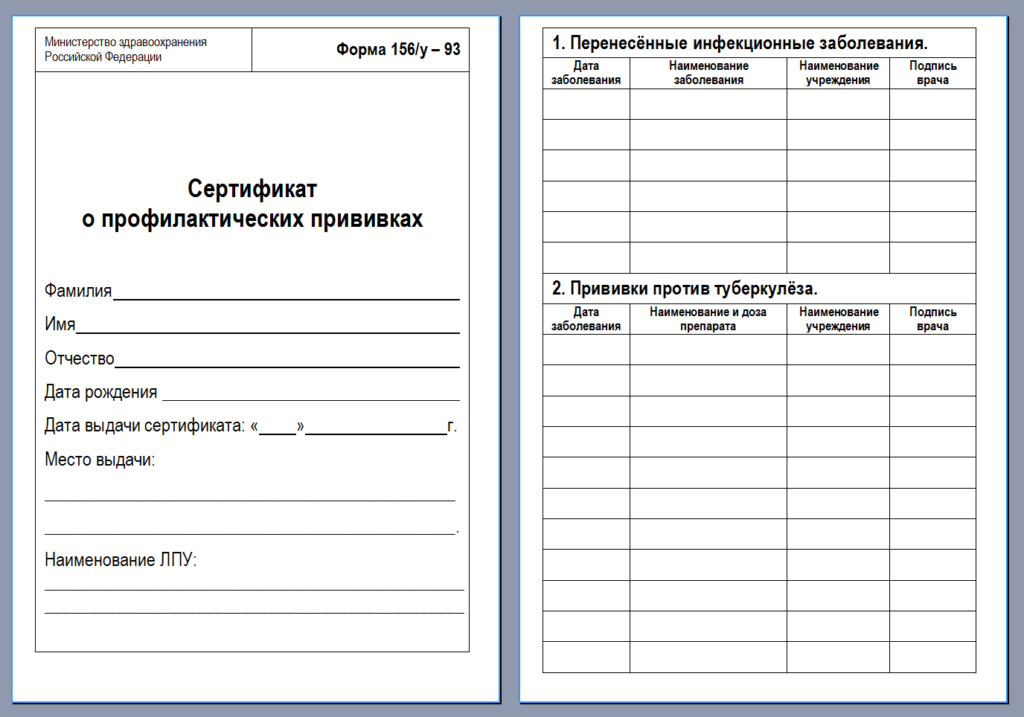This screenshot has width=1024, height=717.
Task: Click heading 2. Прививки против туберкулёза
Action: [x=685, y=289]
